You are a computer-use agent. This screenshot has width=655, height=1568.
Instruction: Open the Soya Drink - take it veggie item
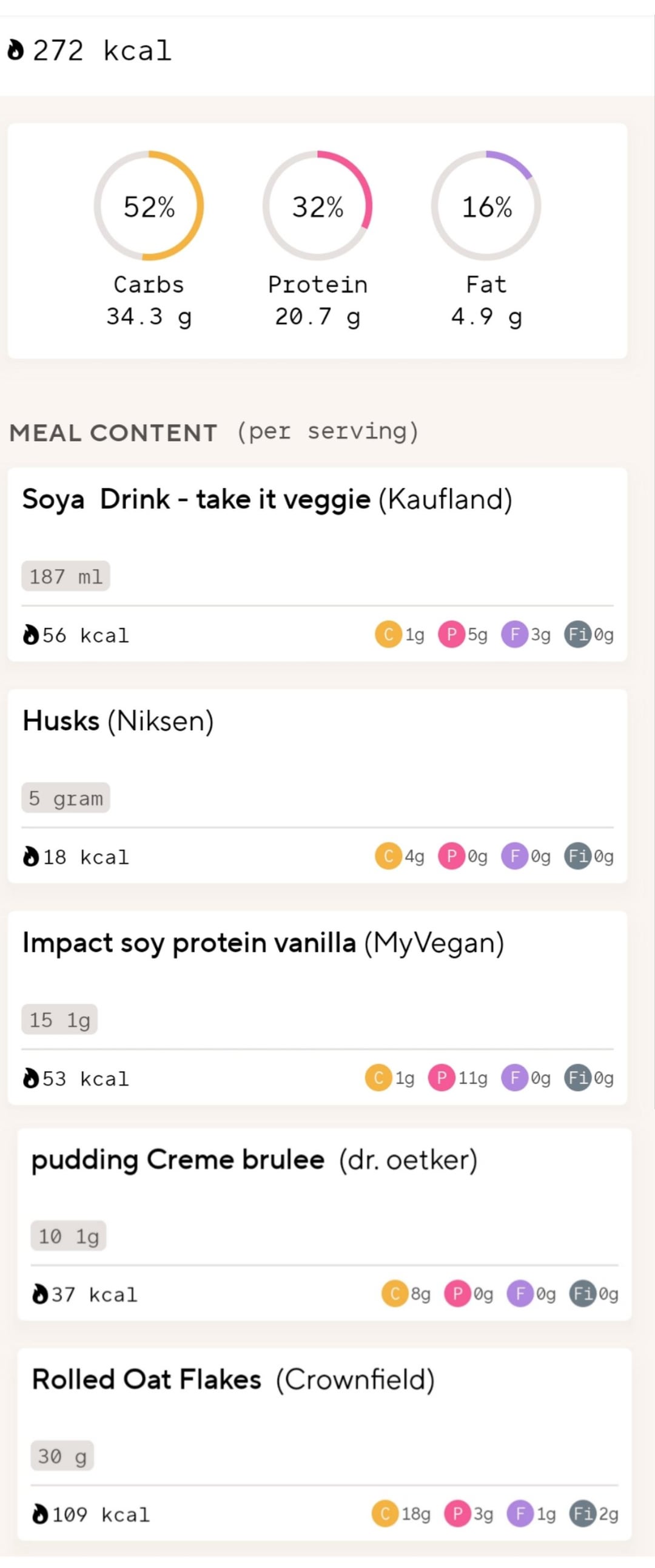tap(267, 500)
